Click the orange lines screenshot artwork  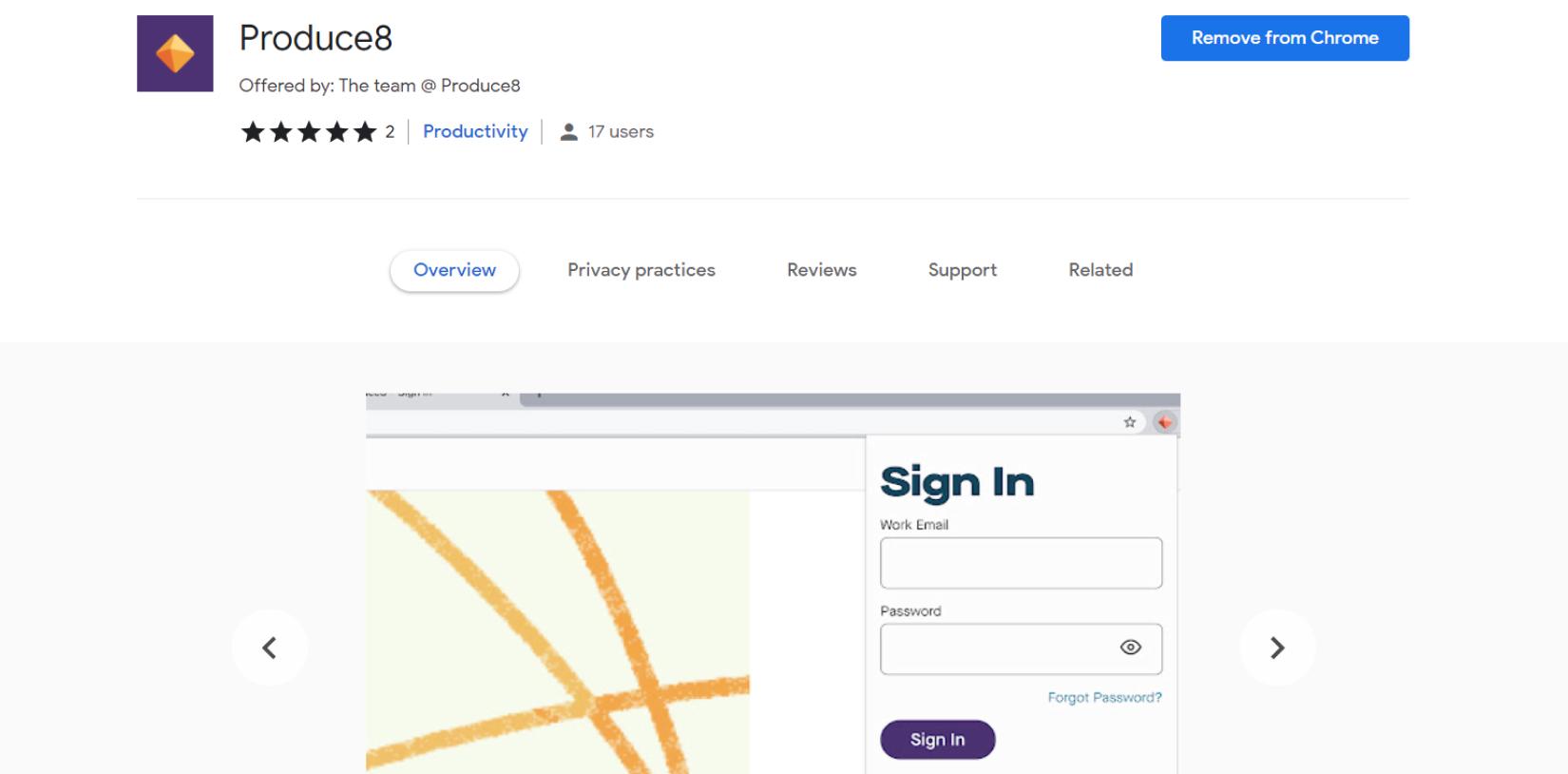[558, 631]
